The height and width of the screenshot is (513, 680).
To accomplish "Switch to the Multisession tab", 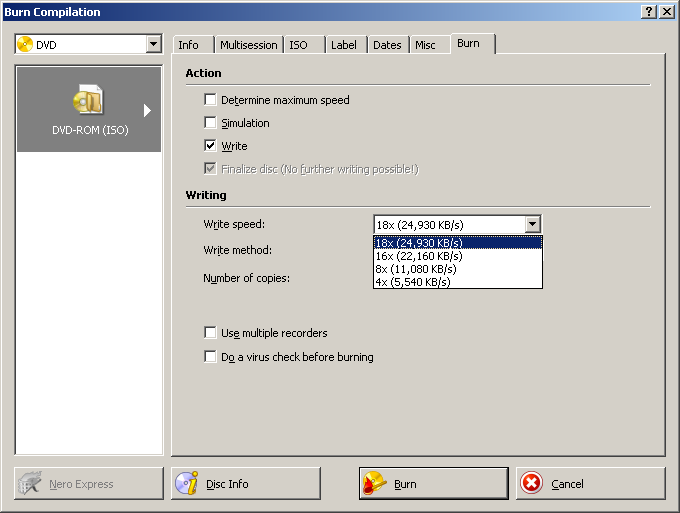I will pos(248,45).
